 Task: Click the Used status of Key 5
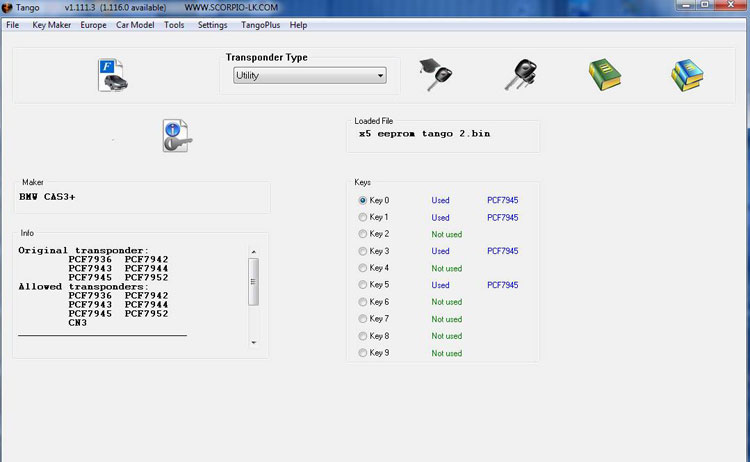coord(440,285)
